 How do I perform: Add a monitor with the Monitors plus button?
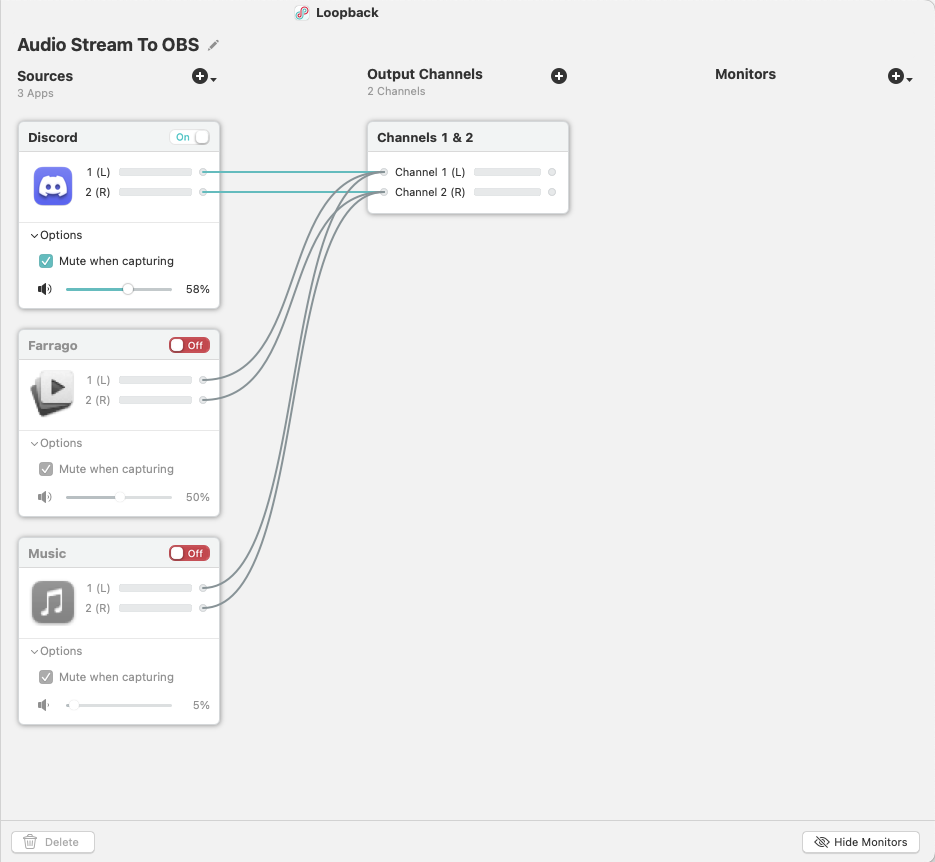[x=899, y=76]
